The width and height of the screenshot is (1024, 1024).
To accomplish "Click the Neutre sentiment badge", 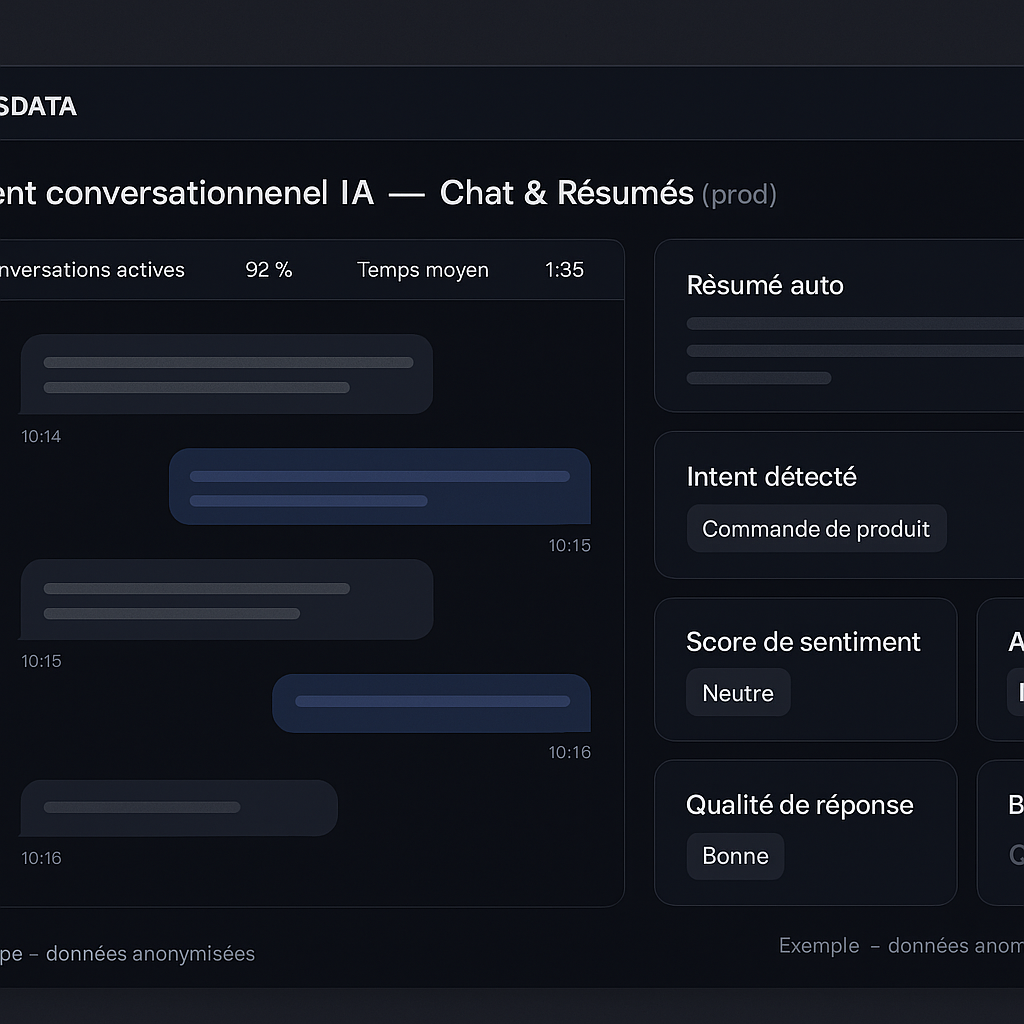I will (738, 692).
